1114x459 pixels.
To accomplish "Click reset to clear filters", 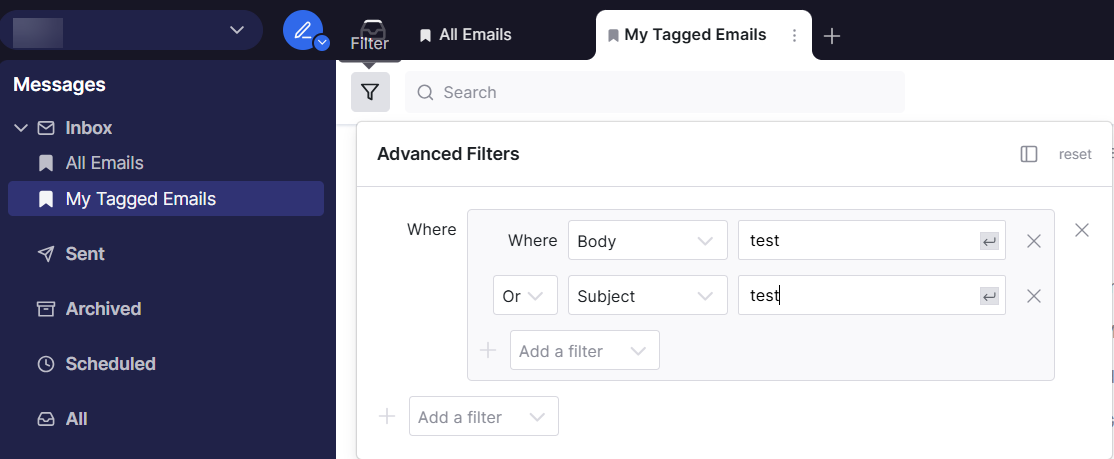I will [x=1075, y=154].
